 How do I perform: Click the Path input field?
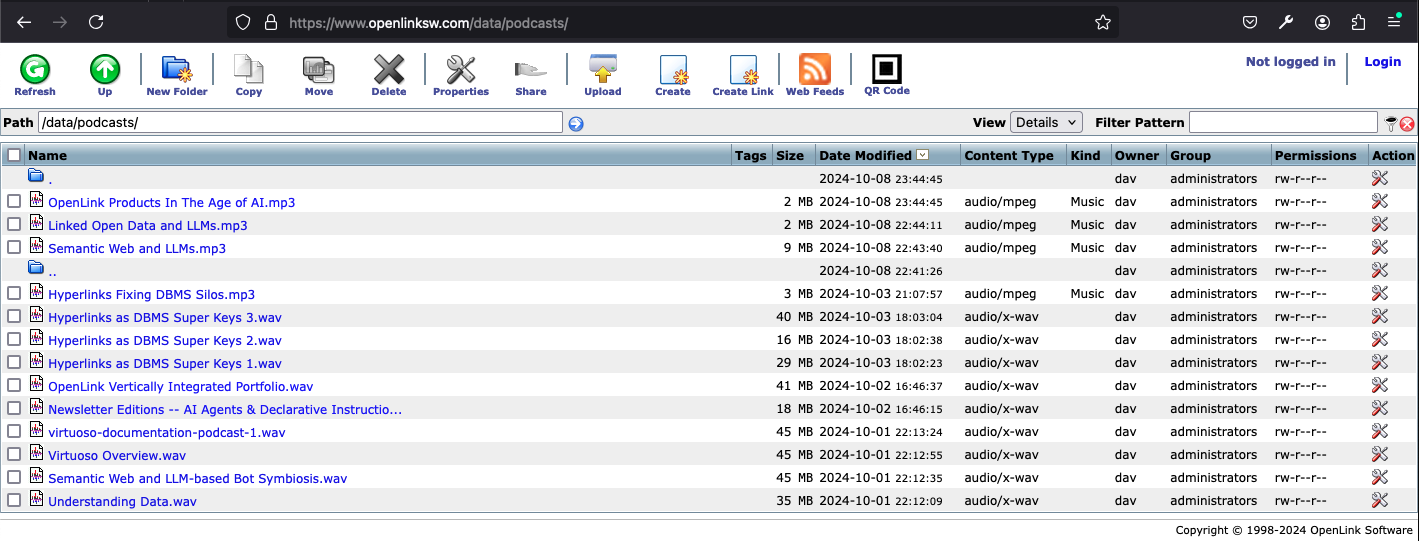pyautogui.click(x=300, y=122)
